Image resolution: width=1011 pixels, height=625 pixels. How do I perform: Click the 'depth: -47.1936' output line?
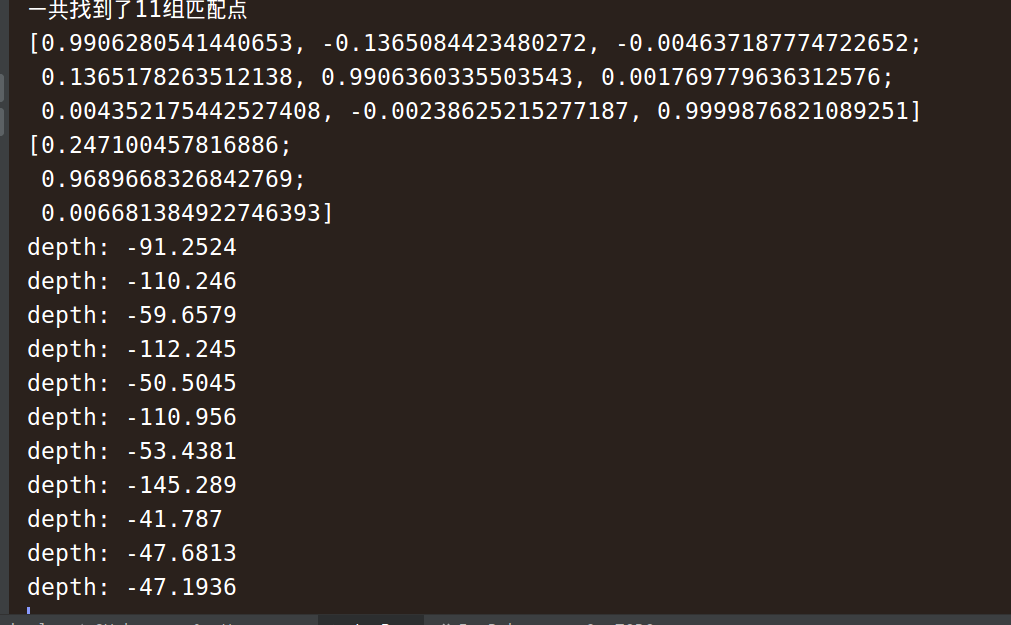(132, 587)
